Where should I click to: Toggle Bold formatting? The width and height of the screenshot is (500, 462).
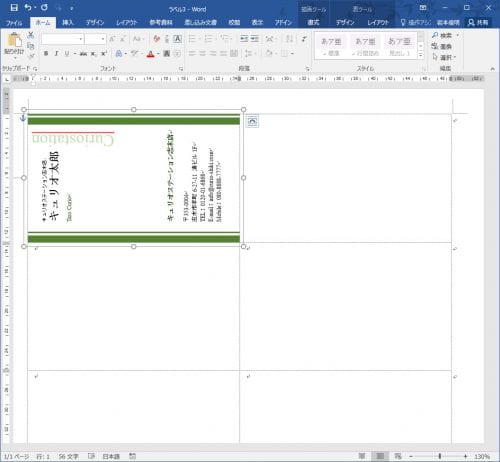coord(46,54)
